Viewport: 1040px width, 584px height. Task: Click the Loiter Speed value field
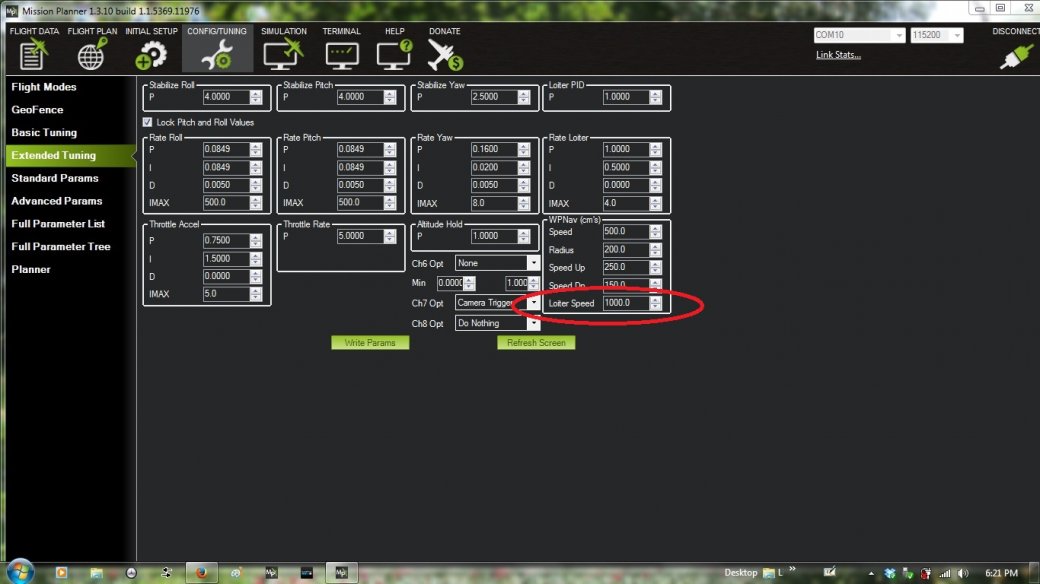[x=625, y=303]
